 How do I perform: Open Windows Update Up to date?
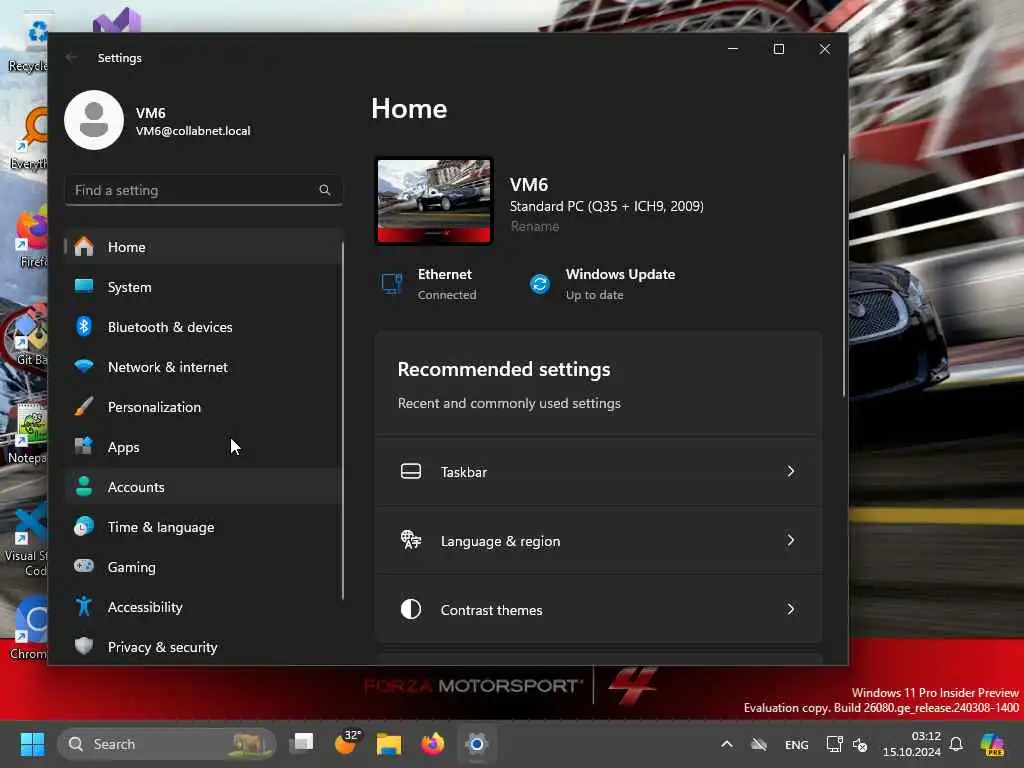pos(601,284)
